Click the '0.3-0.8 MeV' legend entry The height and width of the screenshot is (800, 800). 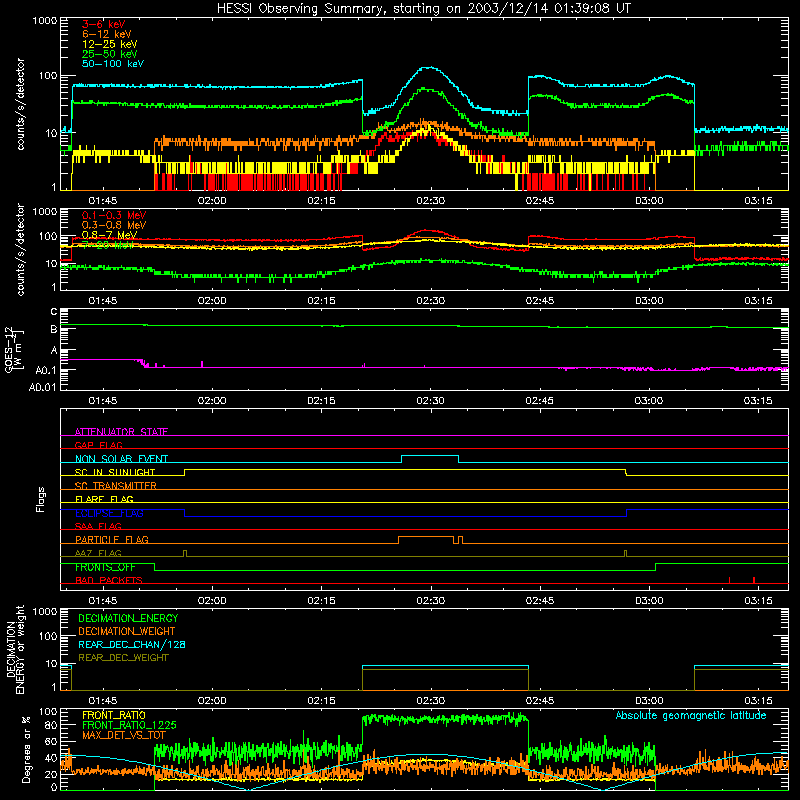point(114,225)
